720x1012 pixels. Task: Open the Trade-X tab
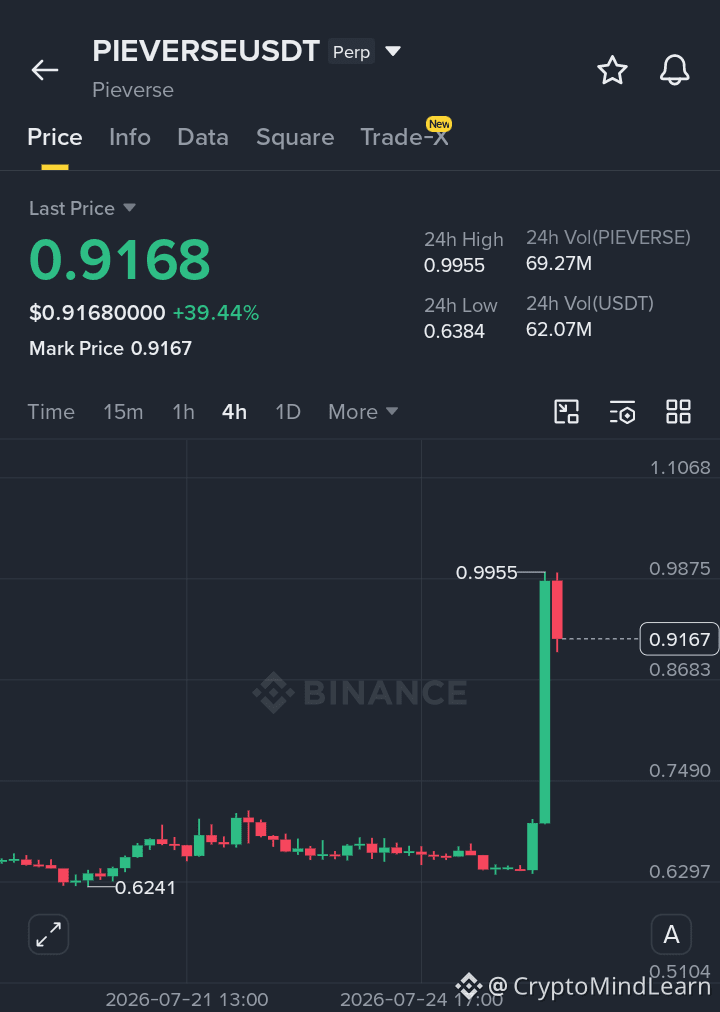tap(405, 137)
